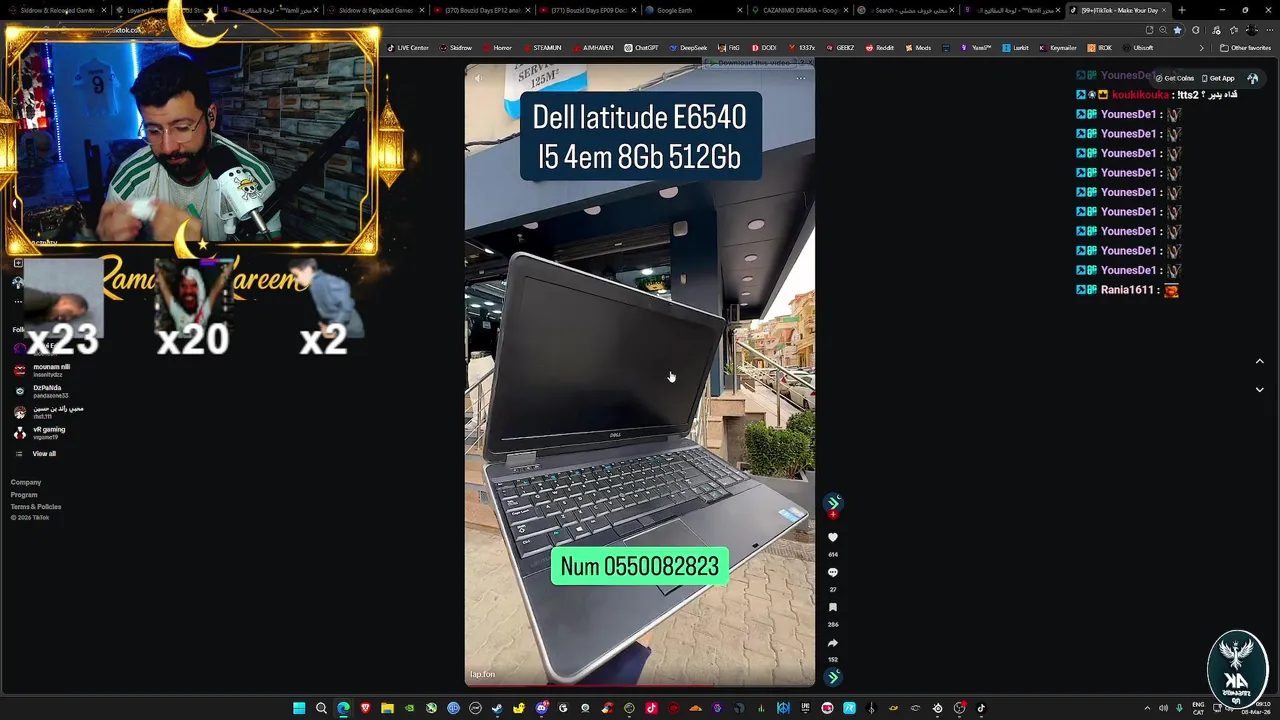
Task: Go to the next video with down chevron
Action: 1259,390
